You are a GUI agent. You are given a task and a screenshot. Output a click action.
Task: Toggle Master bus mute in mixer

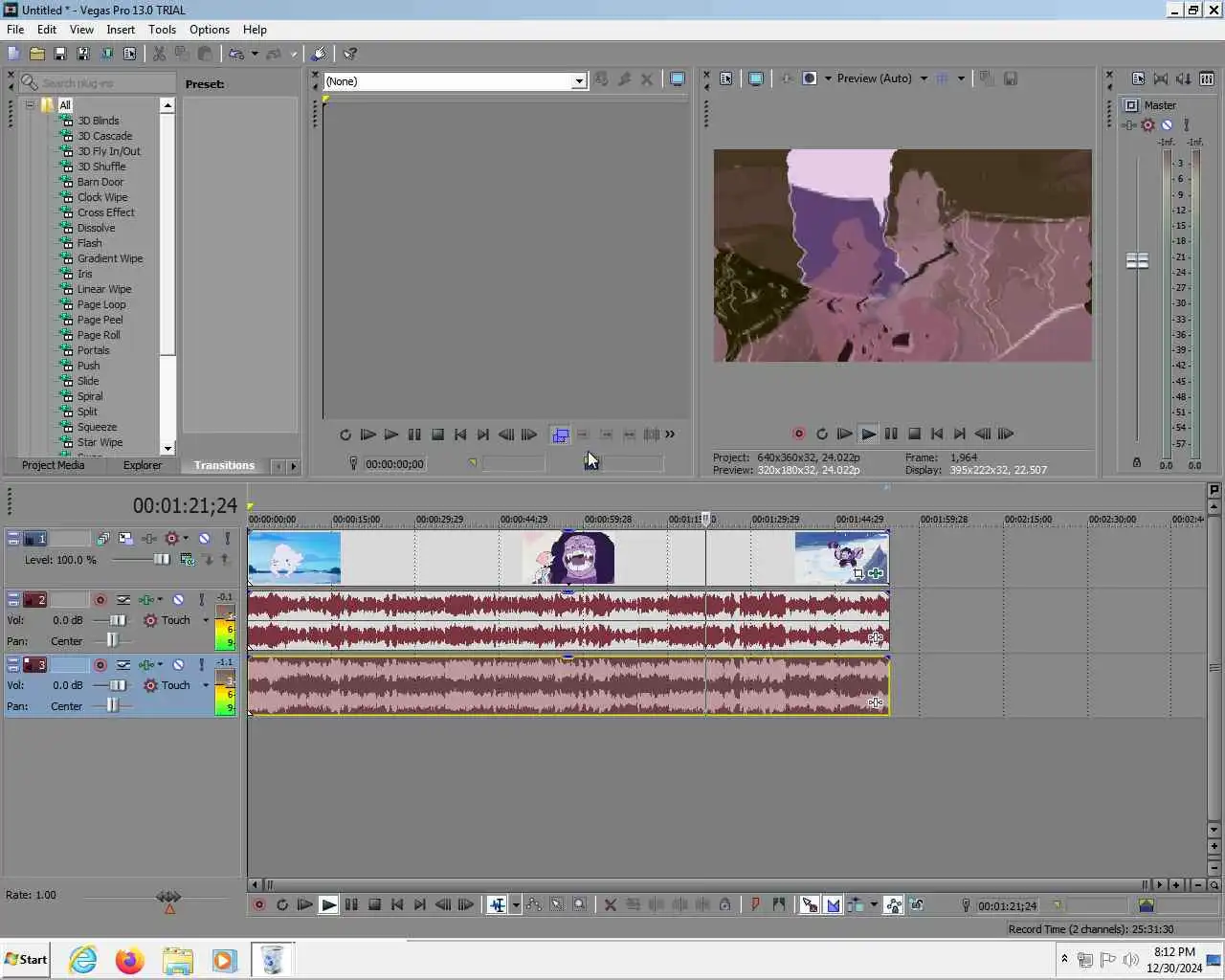(1167, 125)
